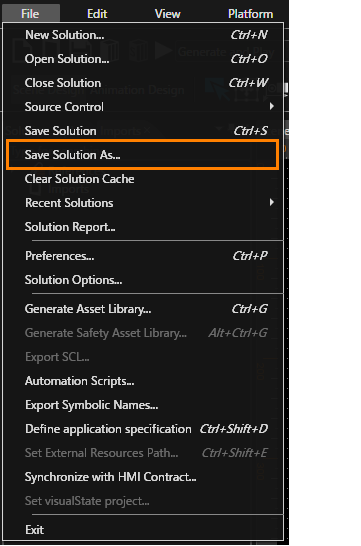Open the Platform menu
Viewport: 361px width, 546px height.
(x=250, y=14)
